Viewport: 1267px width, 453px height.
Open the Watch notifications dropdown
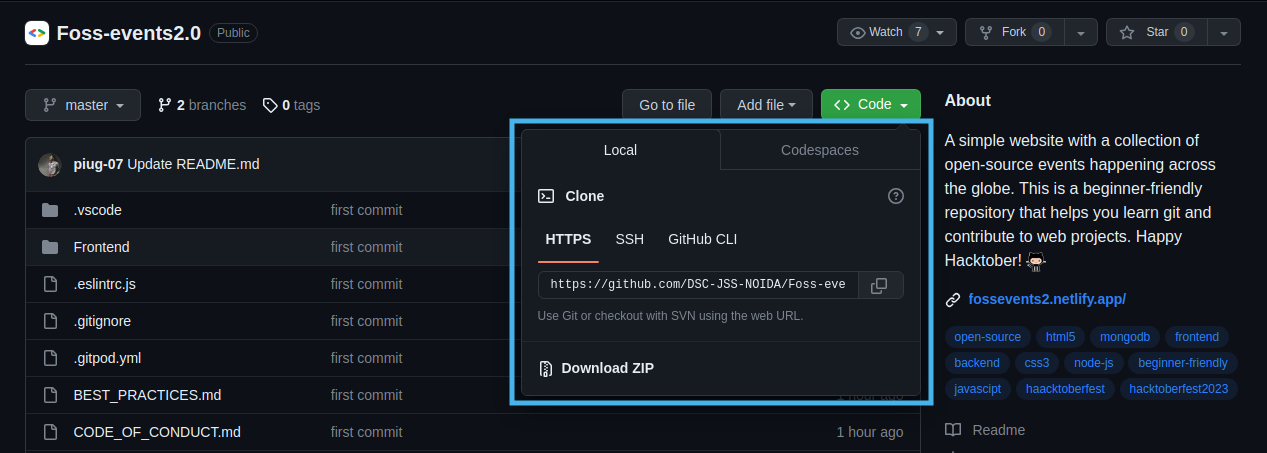tap(896, 32)
